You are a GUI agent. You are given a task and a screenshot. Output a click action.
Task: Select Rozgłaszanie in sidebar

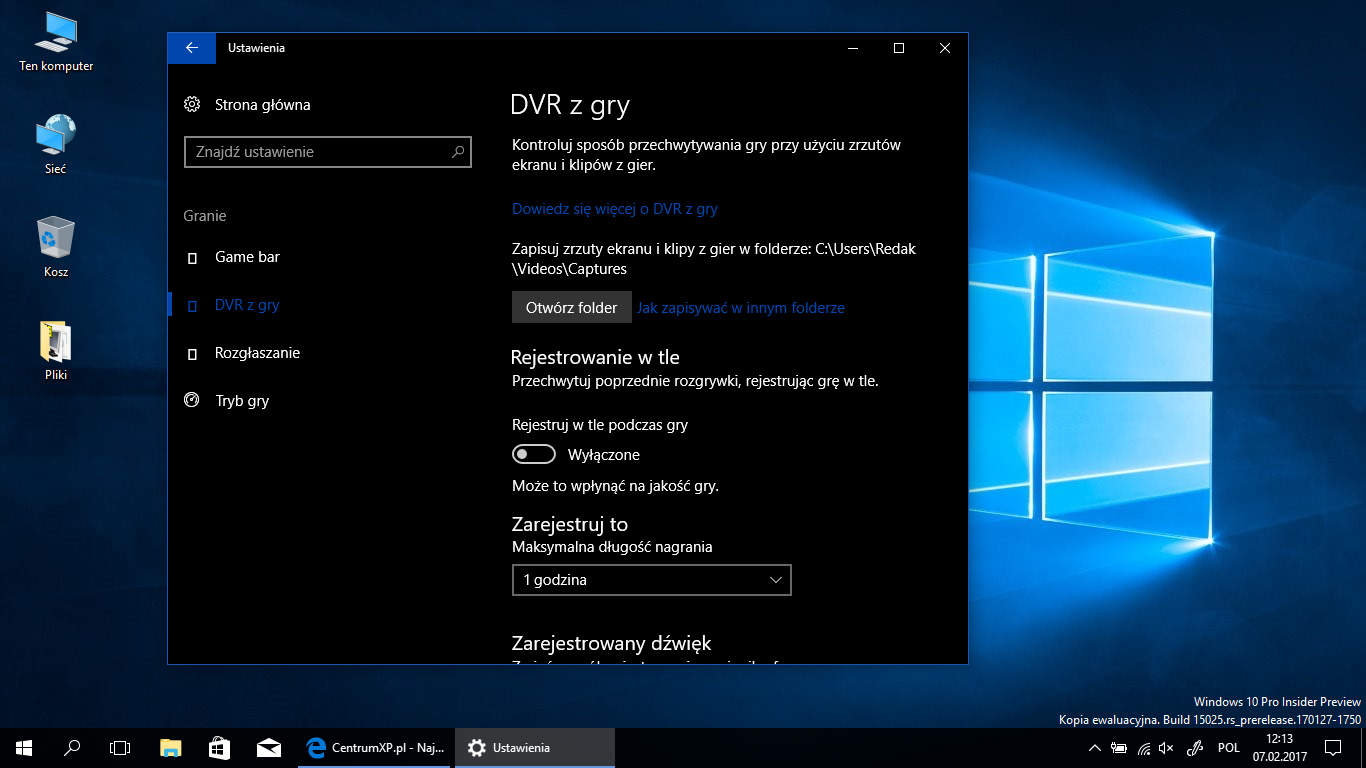257,353
